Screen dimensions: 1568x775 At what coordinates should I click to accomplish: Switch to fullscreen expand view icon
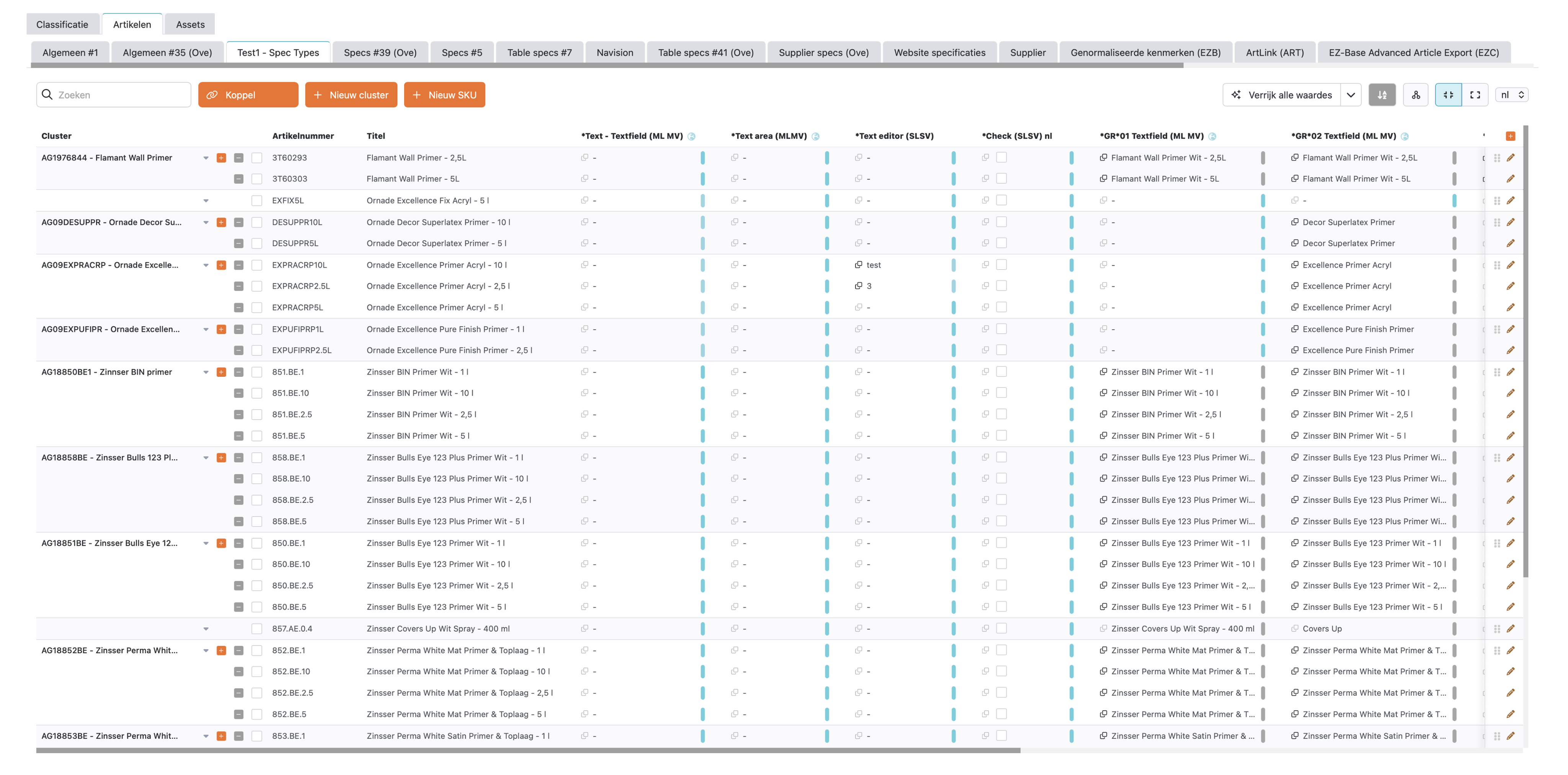point(1475,95)
